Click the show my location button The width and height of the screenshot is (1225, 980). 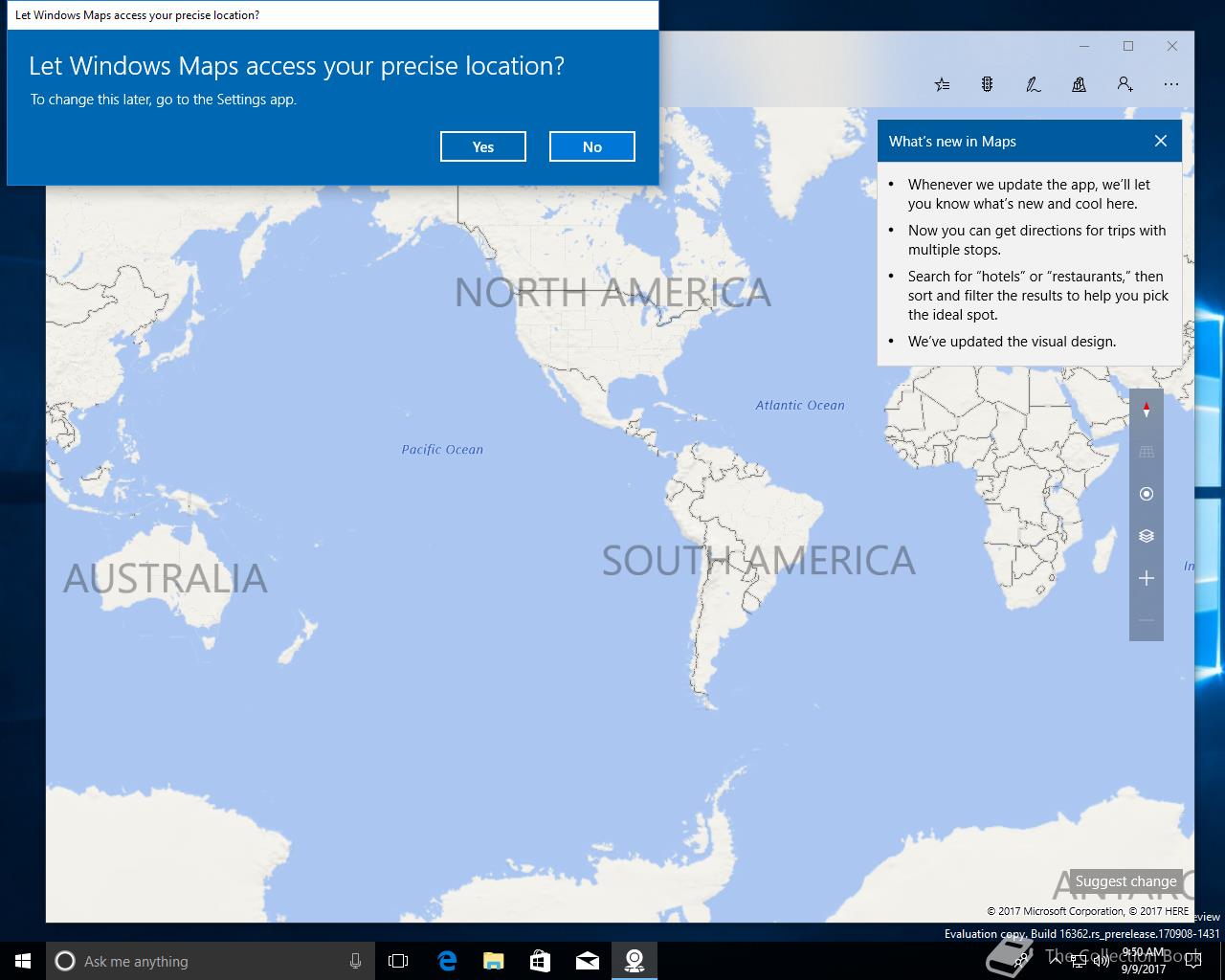[x=1147, y=494]
